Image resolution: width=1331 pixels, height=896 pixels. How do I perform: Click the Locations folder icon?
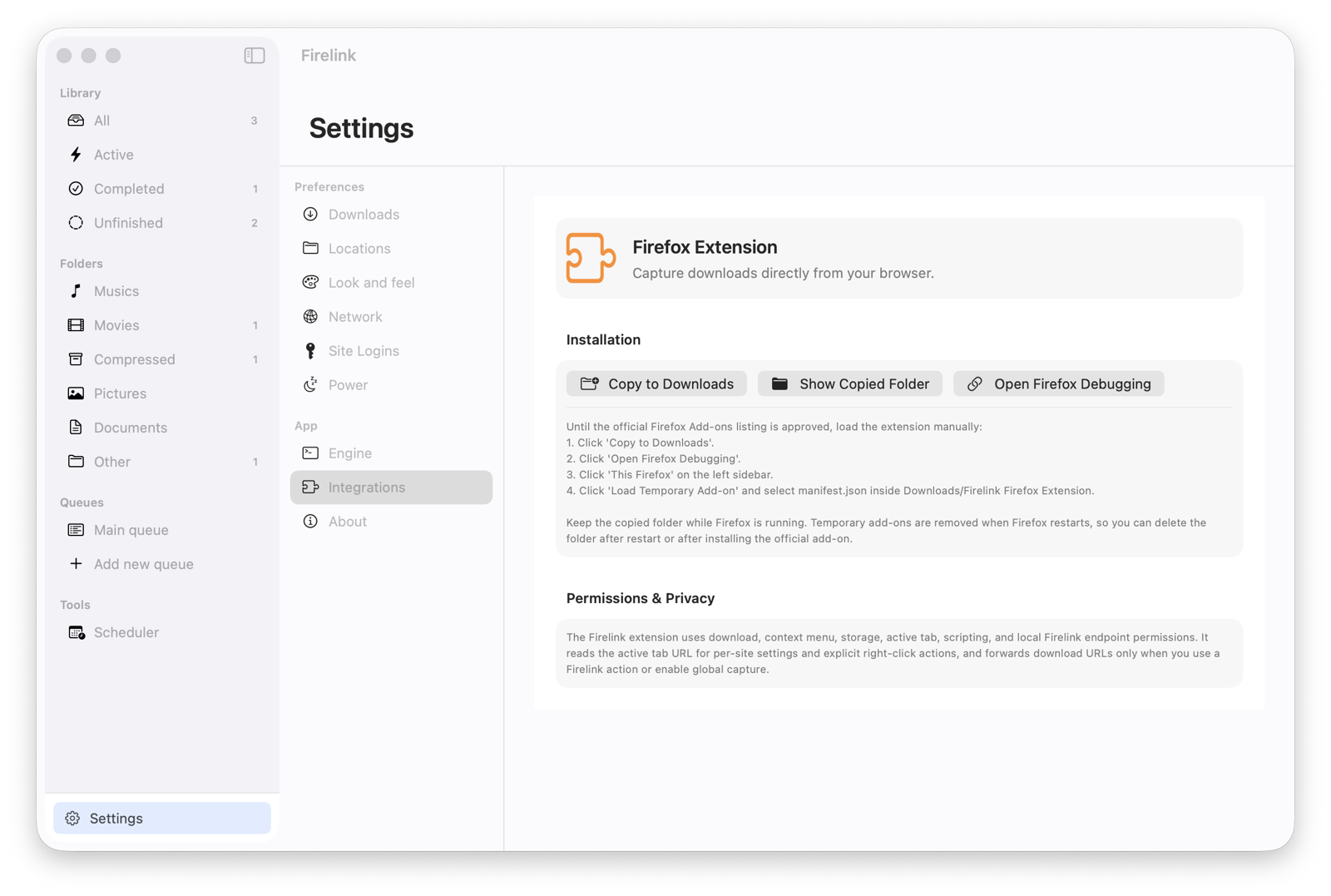(310, 249)
